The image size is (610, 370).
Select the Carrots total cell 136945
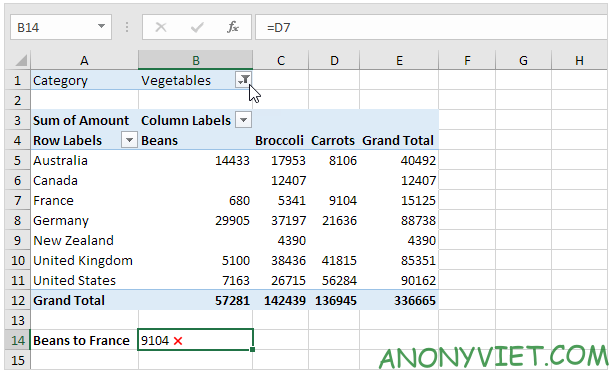334,300
